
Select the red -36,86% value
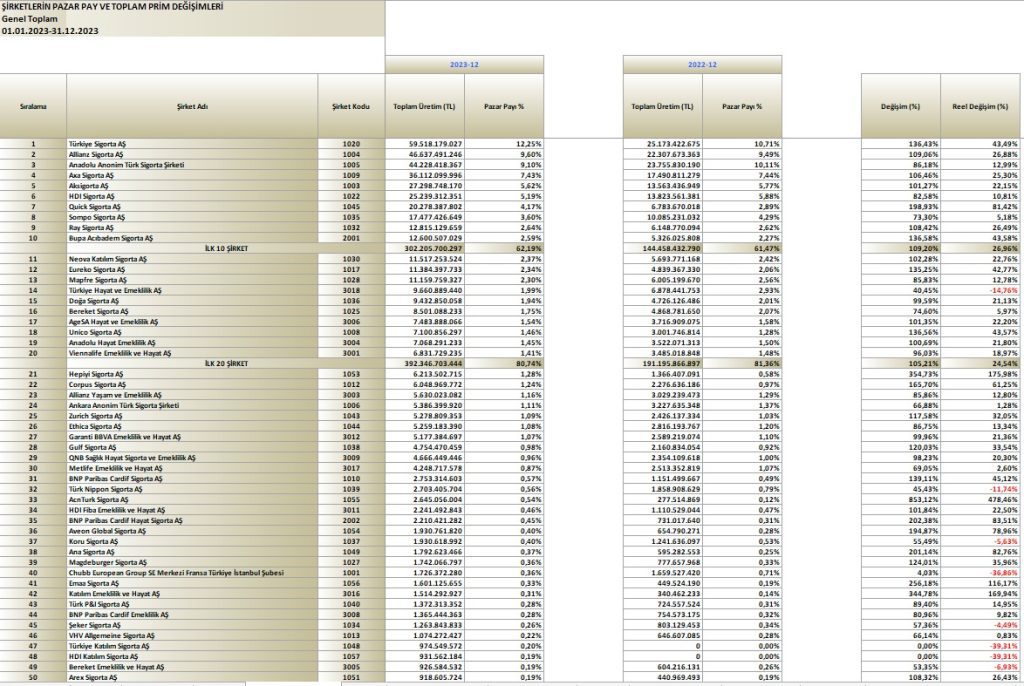pos(1003,573)
